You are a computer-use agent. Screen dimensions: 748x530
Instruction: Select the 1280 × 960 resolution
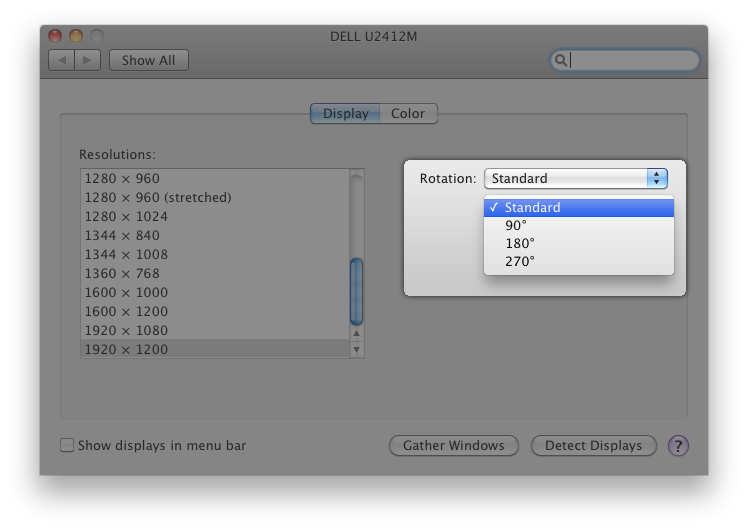point(215,178)
